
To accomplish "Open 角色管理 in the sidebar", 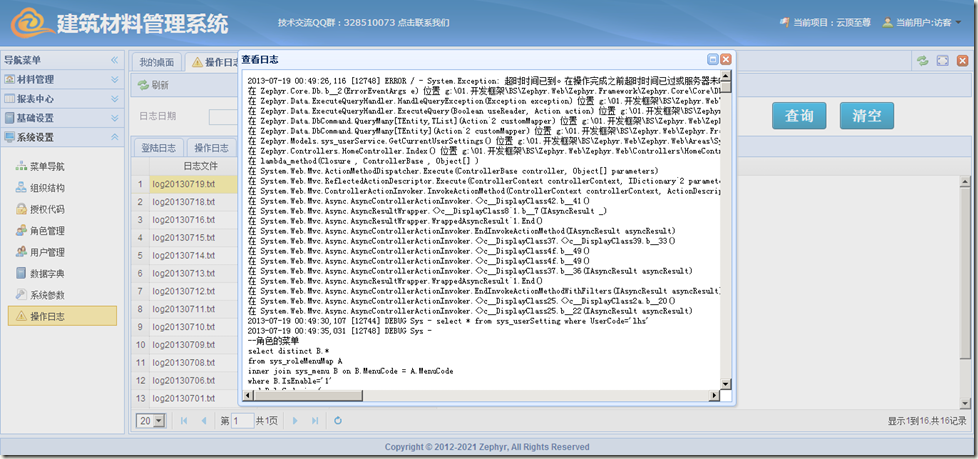I will 47,231.
